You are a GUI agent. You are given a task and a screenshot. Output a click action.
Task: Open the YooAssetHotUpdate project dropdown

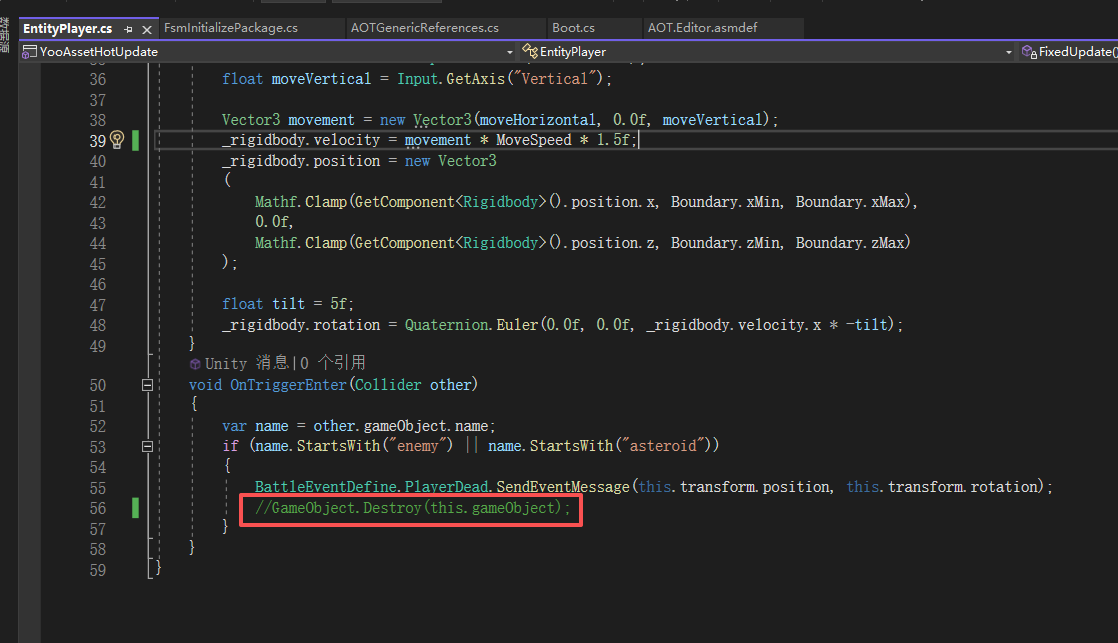point(509,52)
